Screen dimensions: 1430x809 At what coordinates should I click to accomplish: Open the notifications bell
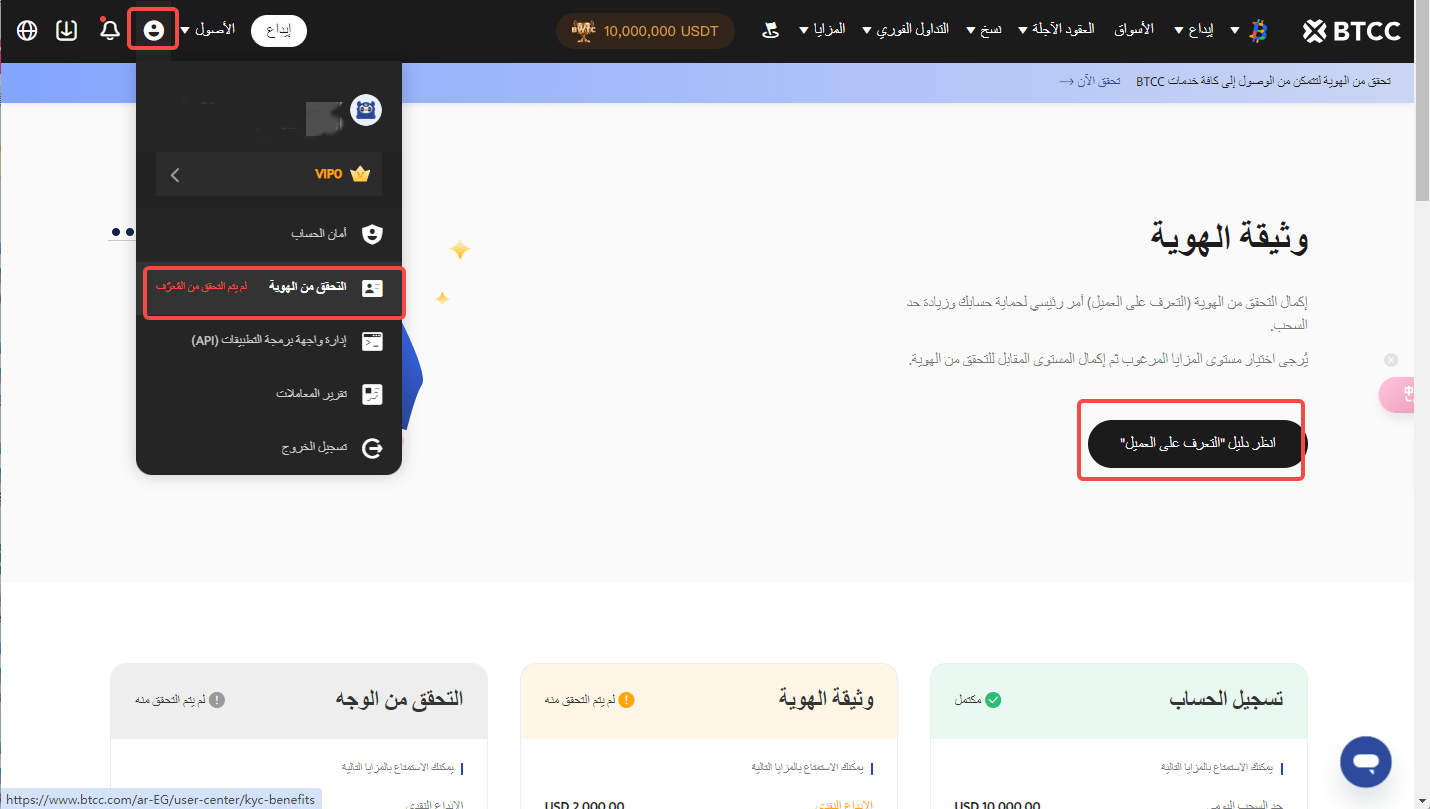coord(110,30)
